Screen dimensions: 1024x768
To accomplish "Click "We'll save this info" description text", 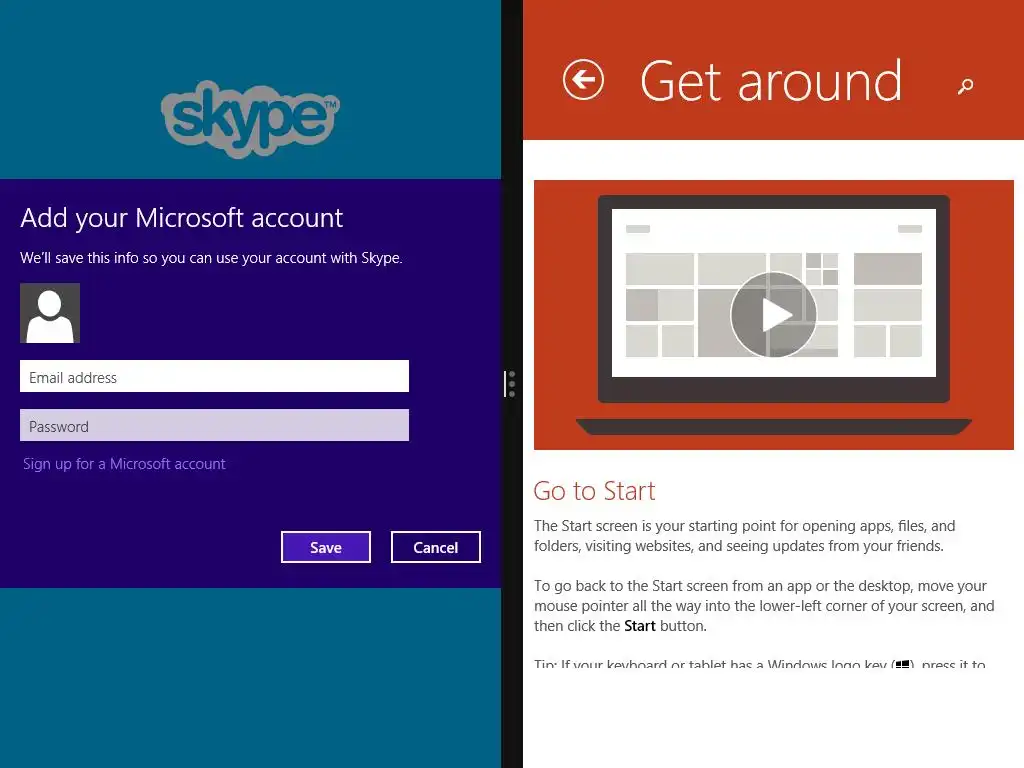I will point(211,258).
